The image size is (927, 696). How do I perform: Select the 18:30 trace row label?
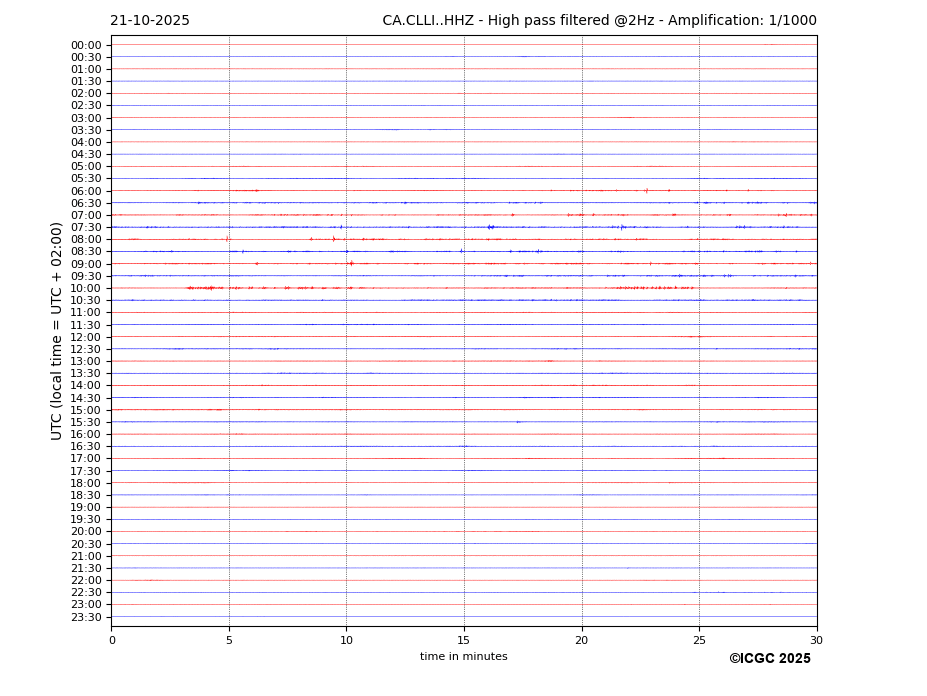(86, 495)
